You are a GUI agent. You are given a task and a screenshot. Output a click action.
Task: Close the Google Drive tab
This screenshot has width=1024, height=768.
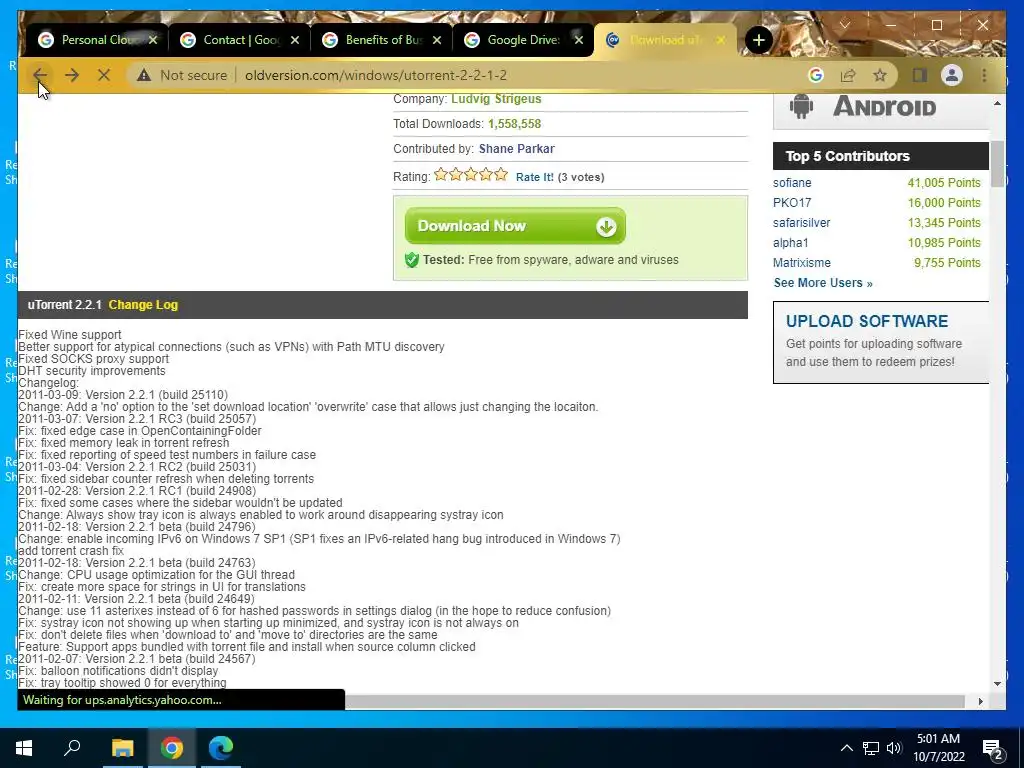pos(579,40)
